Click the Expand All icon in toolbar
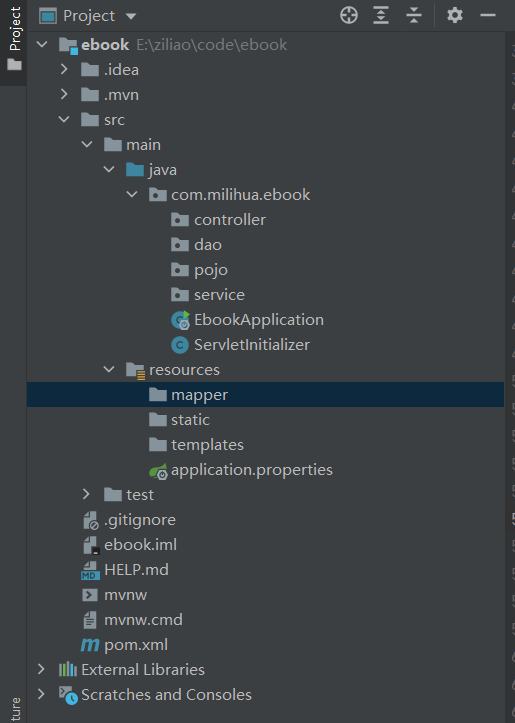 tap(381, 15)
